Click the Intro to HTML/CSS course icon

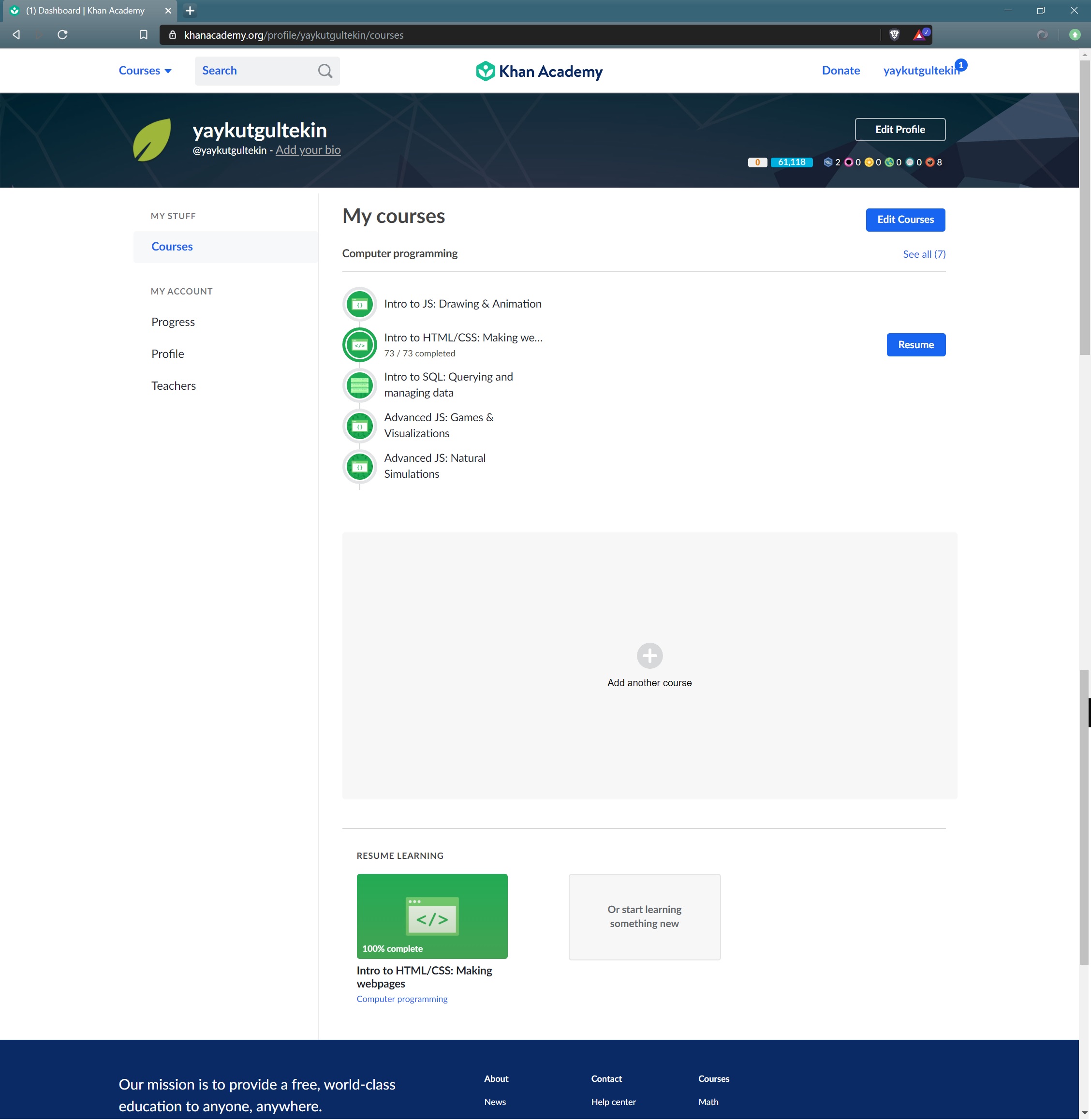click(359, 345)
